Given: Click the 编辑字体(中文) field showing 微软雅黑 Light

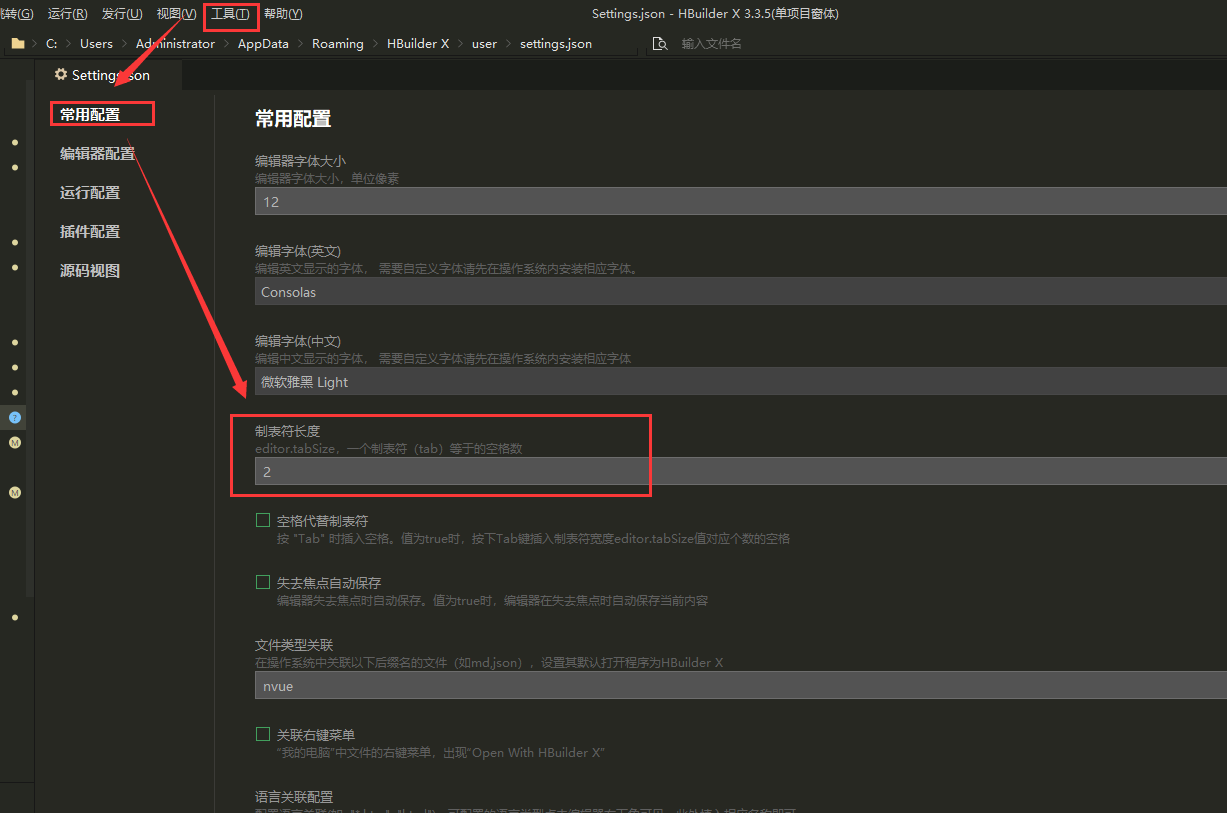Looking at the screenshot, I should click(x=741, y=382).
